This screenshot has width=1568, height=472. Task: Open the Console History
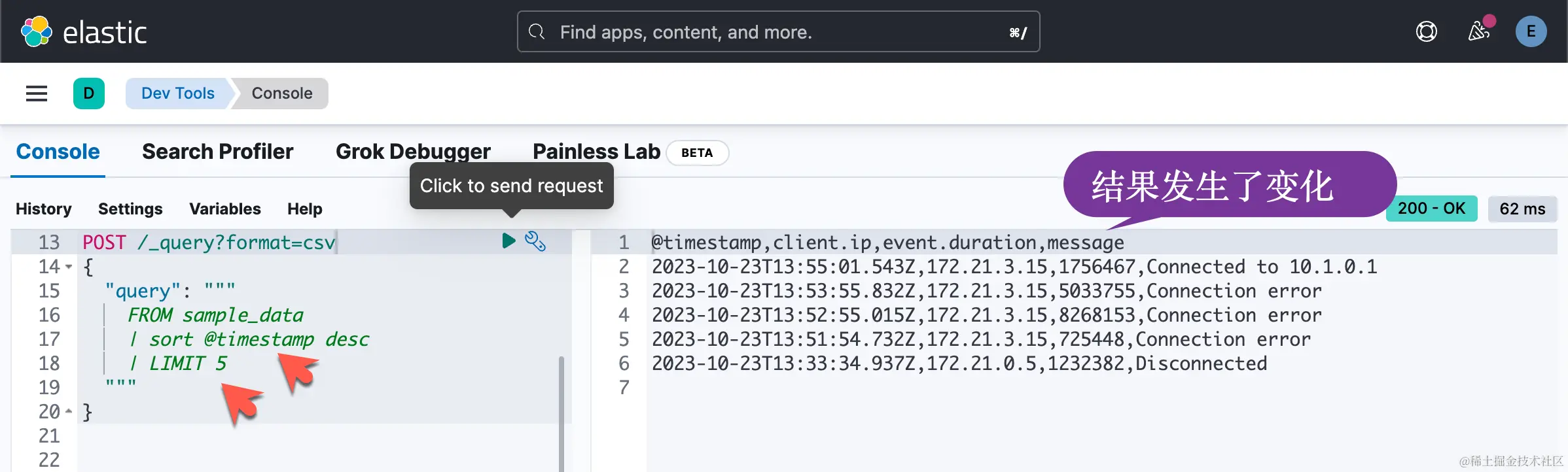pos(44,209)
